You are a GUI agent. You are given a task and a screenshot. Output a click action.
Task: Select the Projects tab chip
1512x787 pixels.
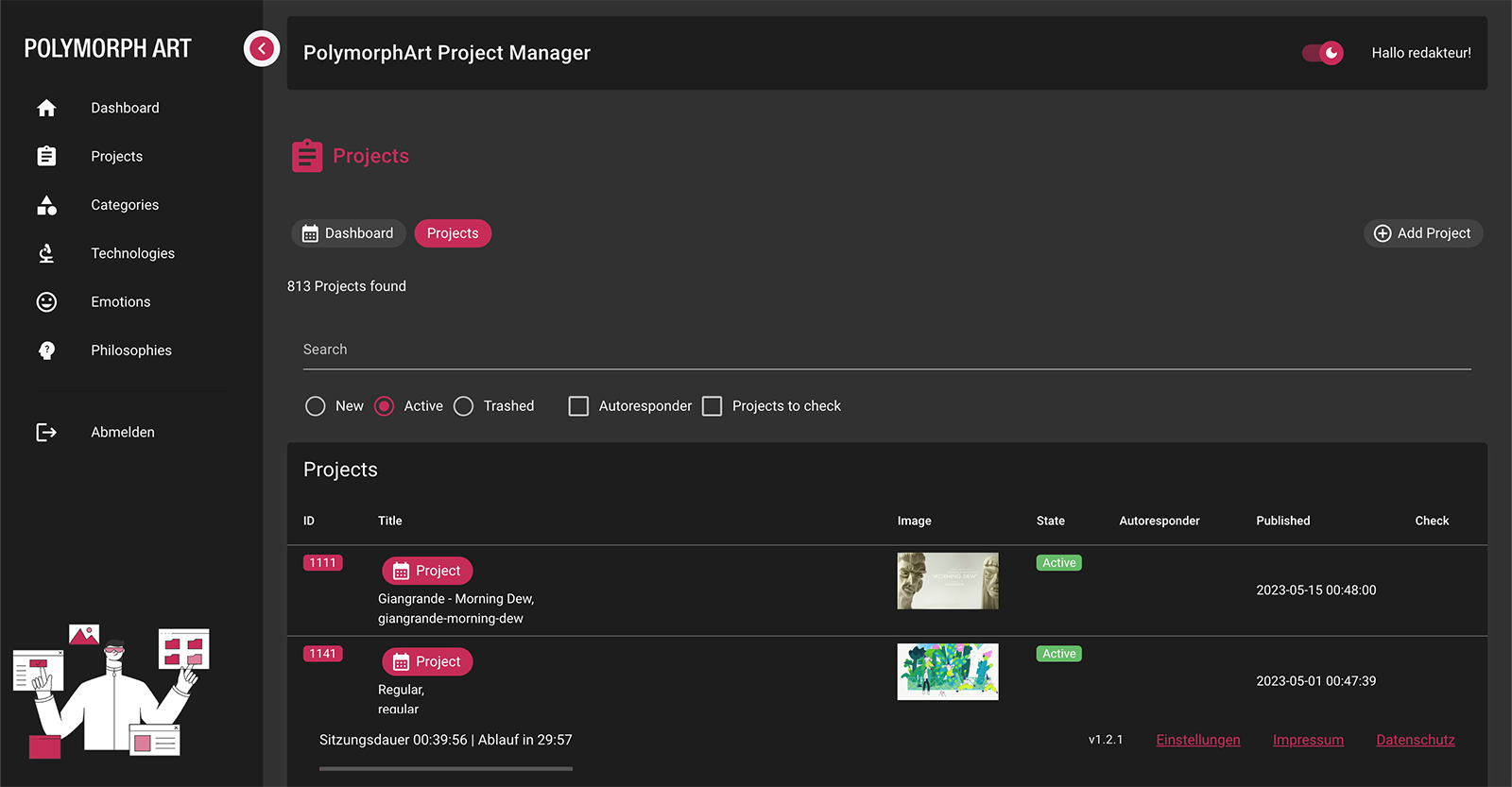[x=453, y=233]
